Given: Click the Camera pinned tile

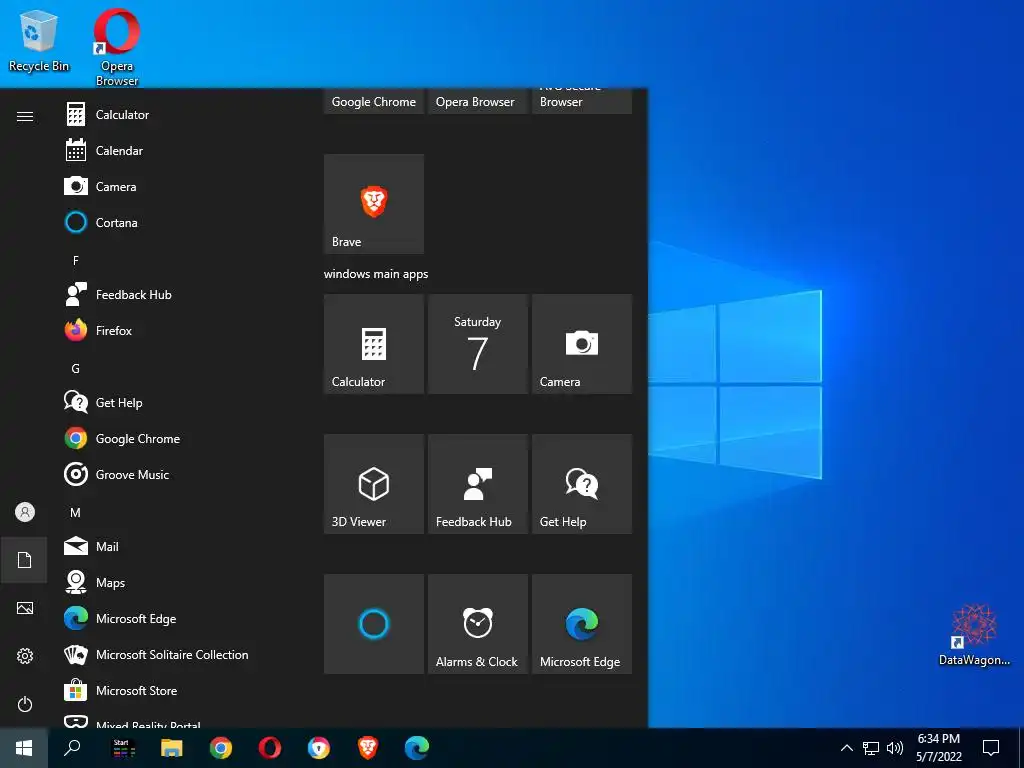Looking at the screenshot, I should (x=582, y=344).
